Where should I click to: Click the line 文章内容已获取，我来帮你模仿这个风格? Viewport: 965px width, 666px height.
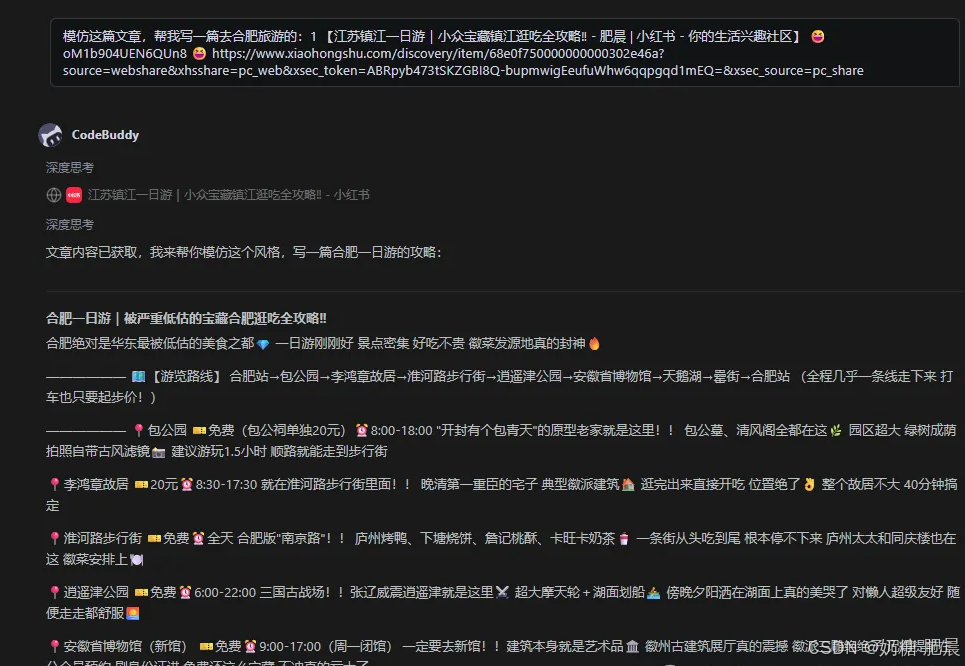pyautogui.click(x=244, y=252)
